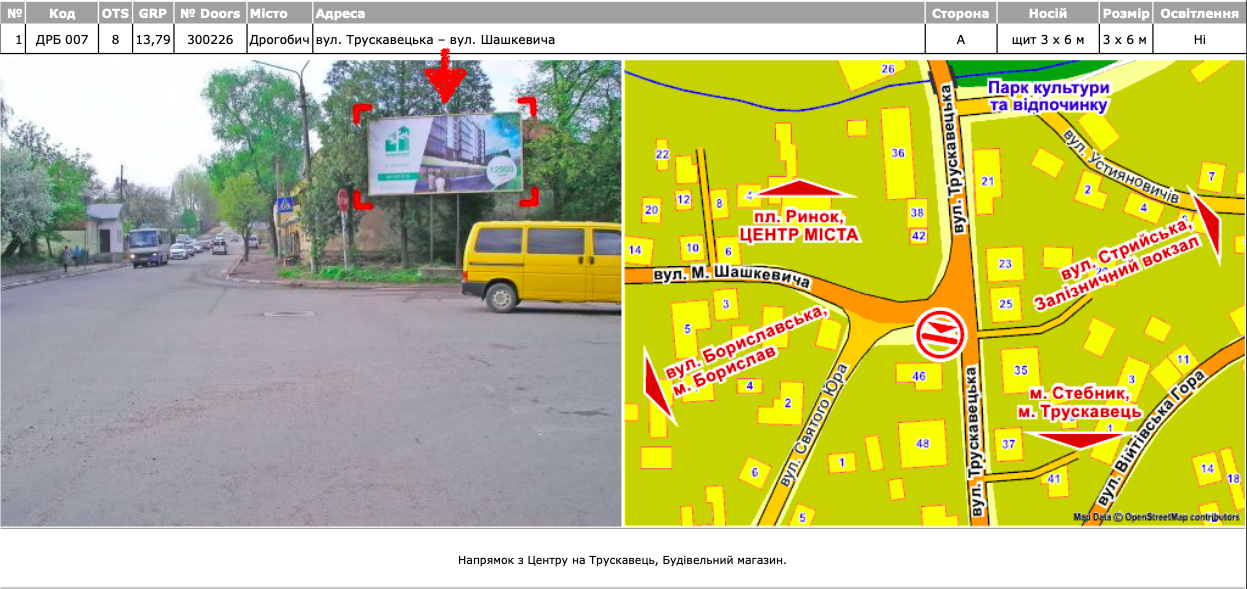Select the Doors number 300226
This screenshot has width=1247, height=589.
(209, 39)
